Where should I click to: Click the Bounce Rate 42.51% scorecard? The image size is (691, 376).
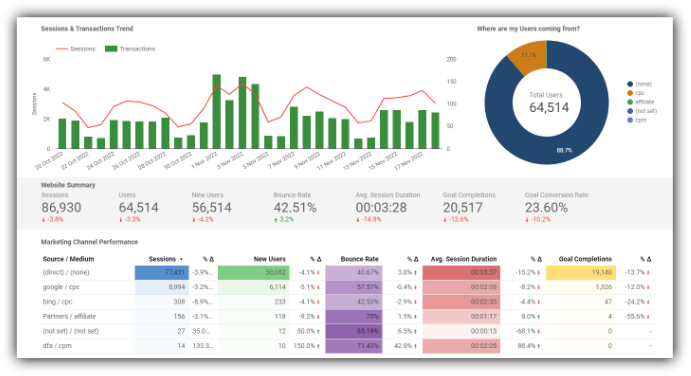click(295, 208)
